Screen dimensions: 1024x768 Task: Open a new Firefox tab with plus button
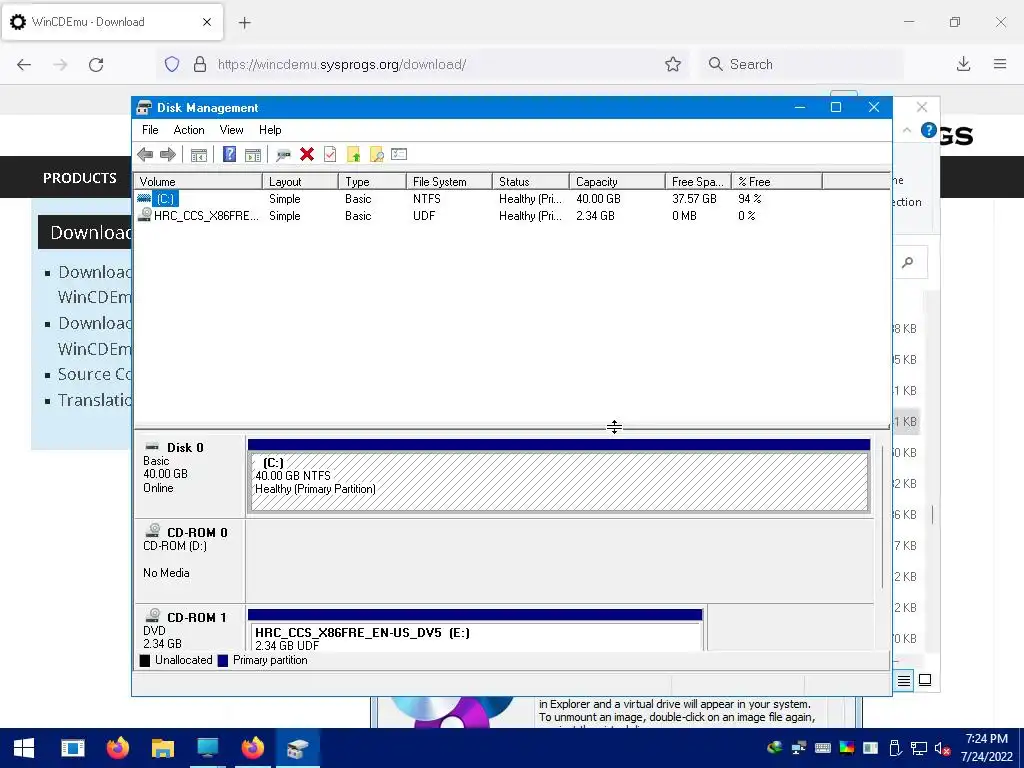click(x=244, y=23)
